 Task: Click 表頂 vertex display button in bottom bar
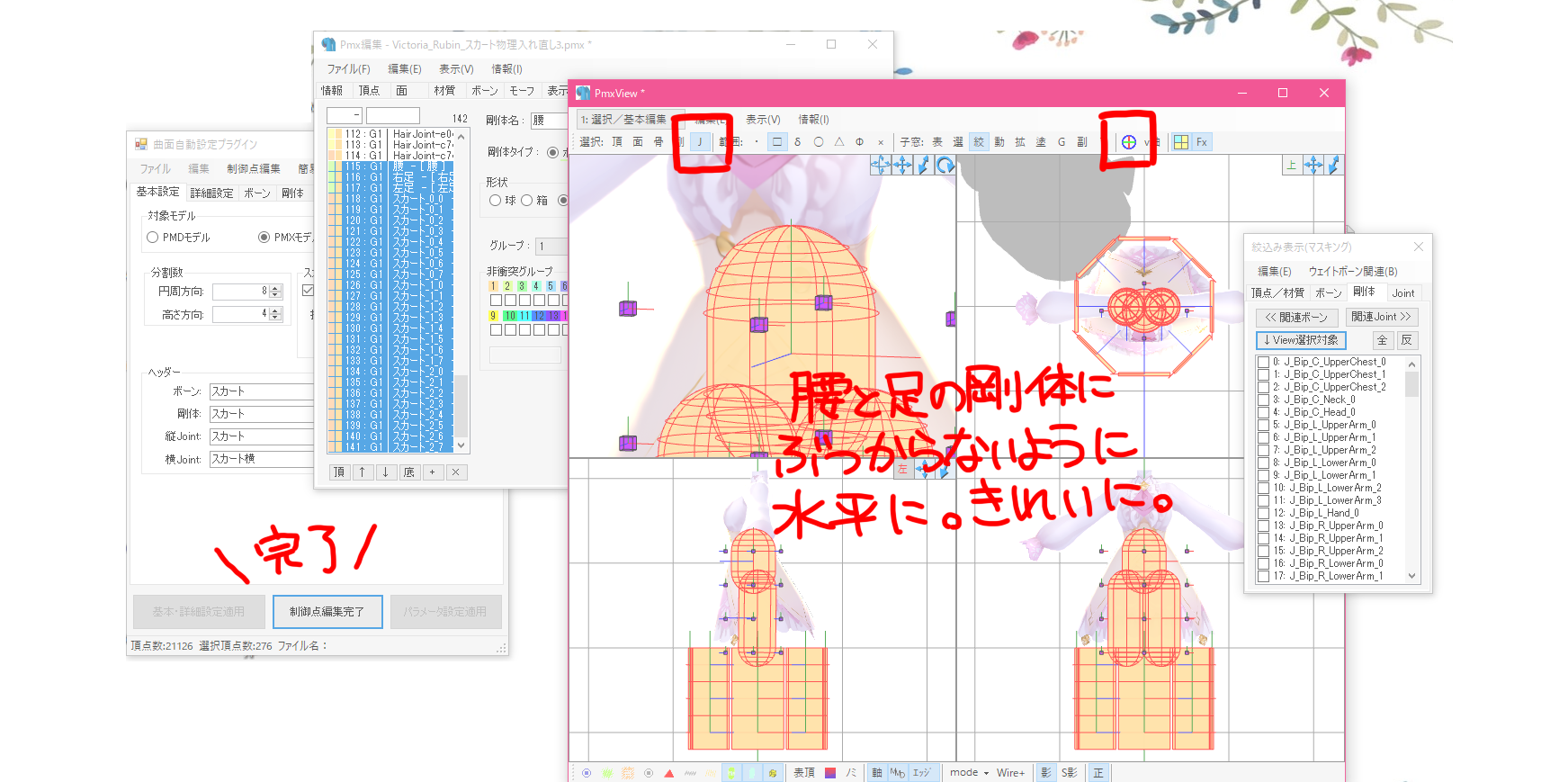click(803, 773)
